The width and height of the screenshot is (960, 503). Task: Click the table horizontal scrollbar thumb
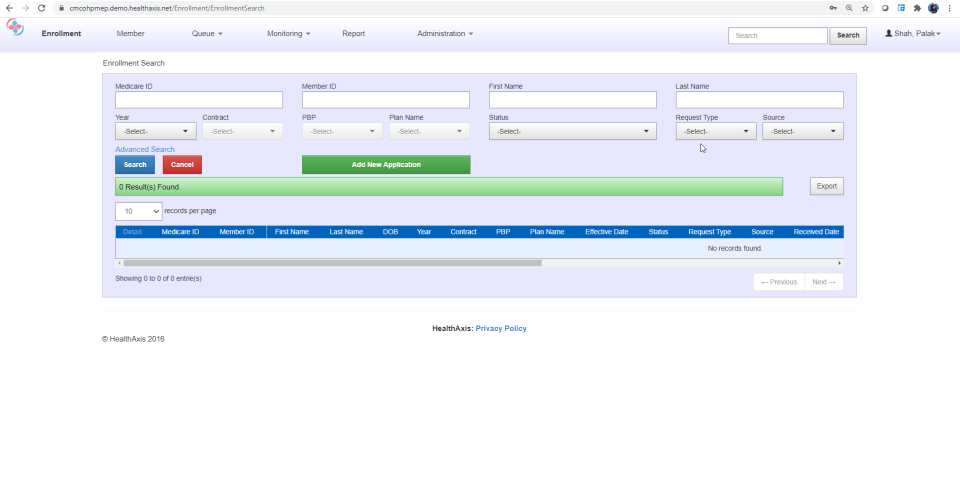[332, 263]
